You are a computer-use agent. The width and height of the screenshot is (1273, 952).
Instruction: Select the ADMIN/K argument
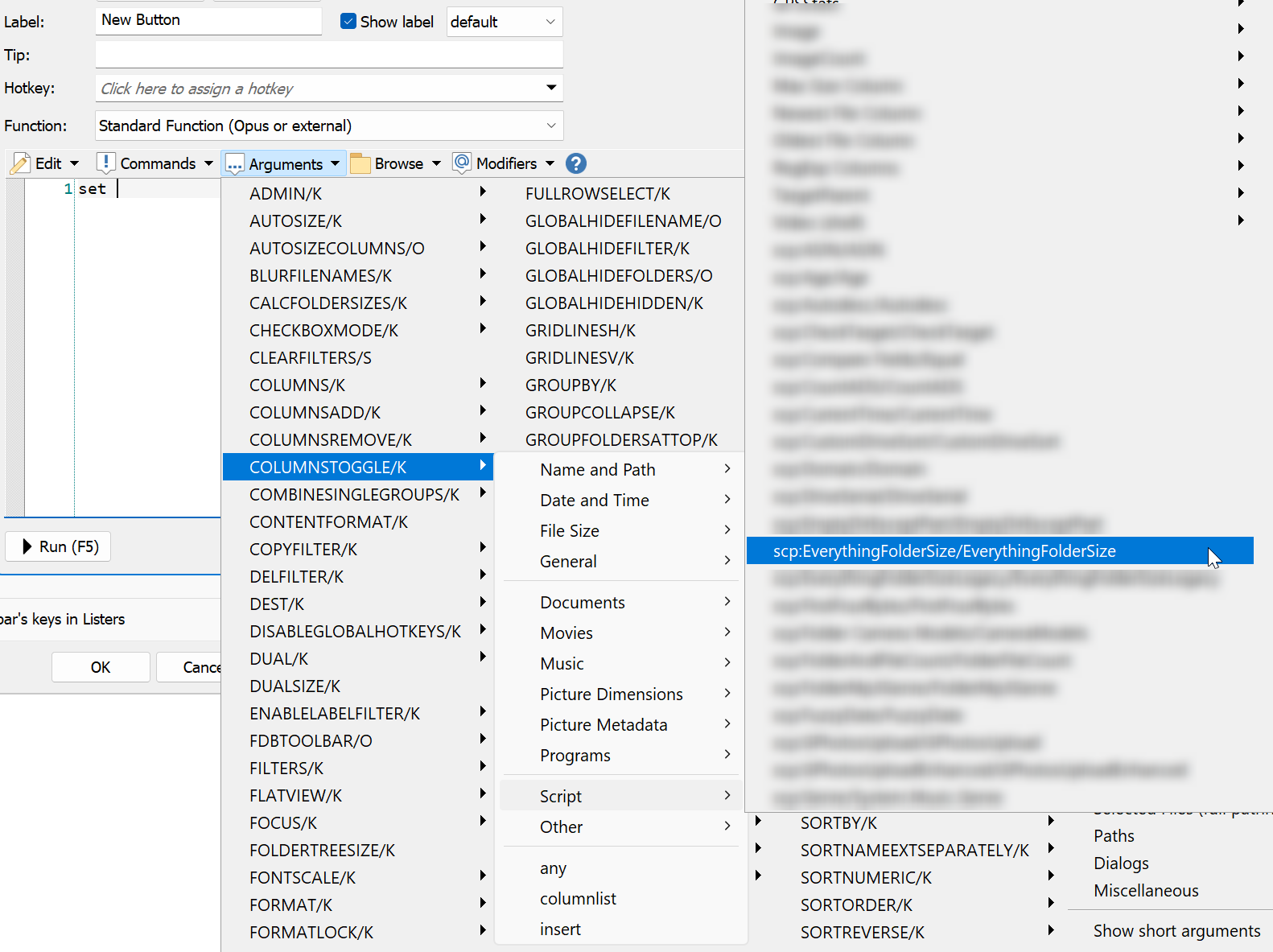tap(357, 193)
